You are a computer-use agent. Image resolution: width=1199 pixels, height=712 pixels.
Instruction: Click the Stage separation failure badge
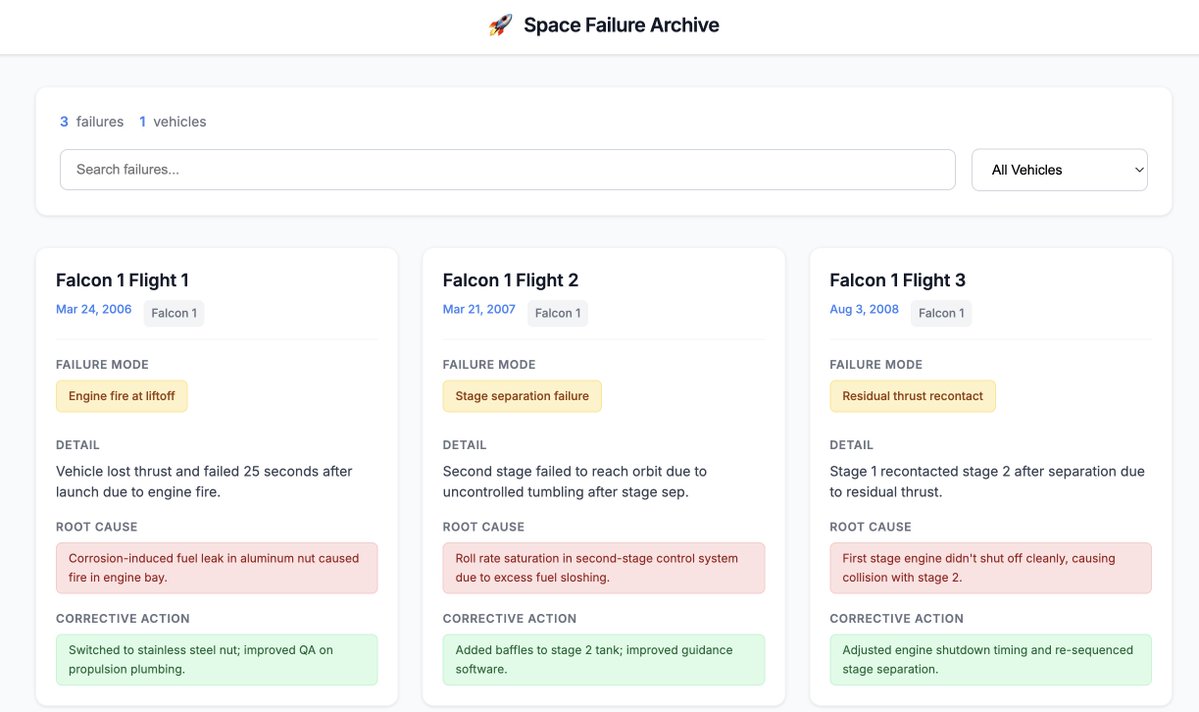(x=522, y=396)
